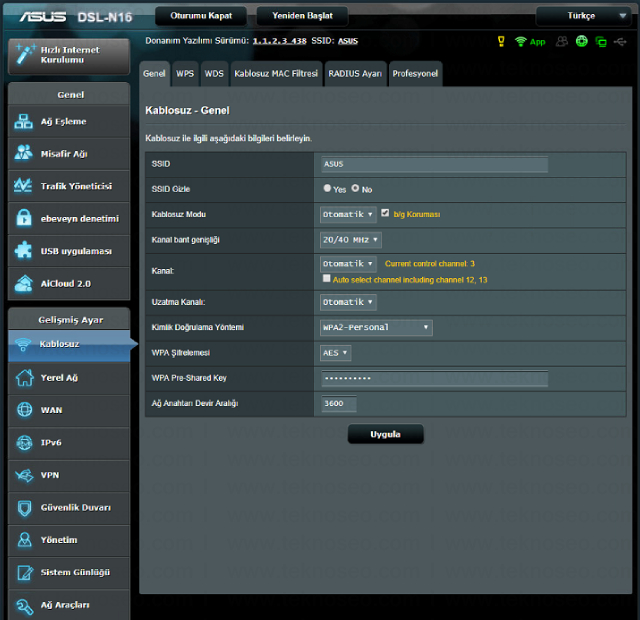This screenshot has width=640, height=620.
Task: Open the Sistem Günlüğü menu label
Action: pyautogui.click(x=75, y=573)
